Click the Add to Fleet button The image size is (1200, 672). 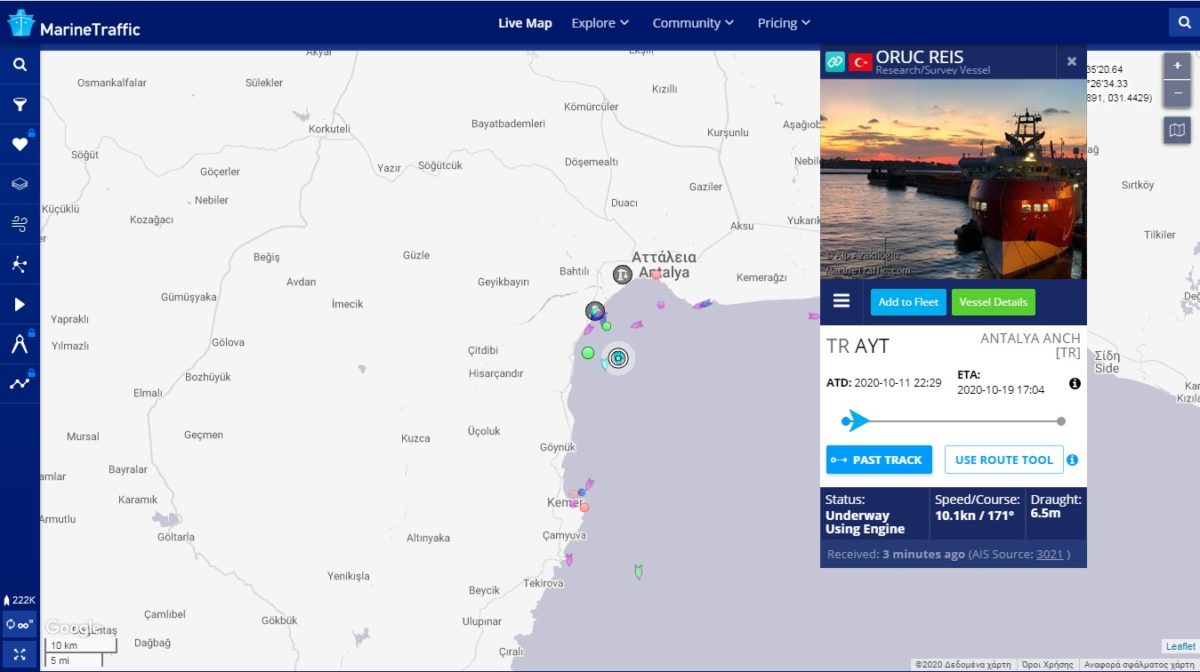[908, 302]
